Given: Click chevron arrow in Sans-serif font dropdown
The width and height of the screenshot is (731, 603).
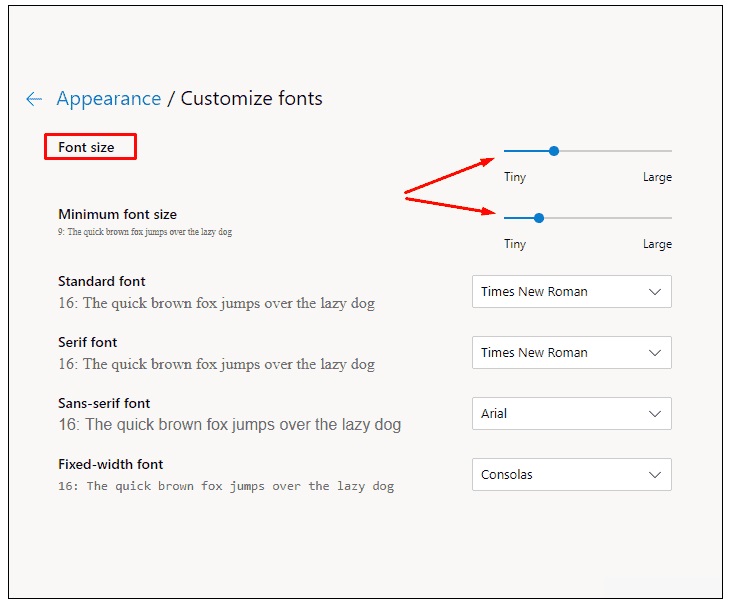Looking at the screenshot, I should [655, 414].
